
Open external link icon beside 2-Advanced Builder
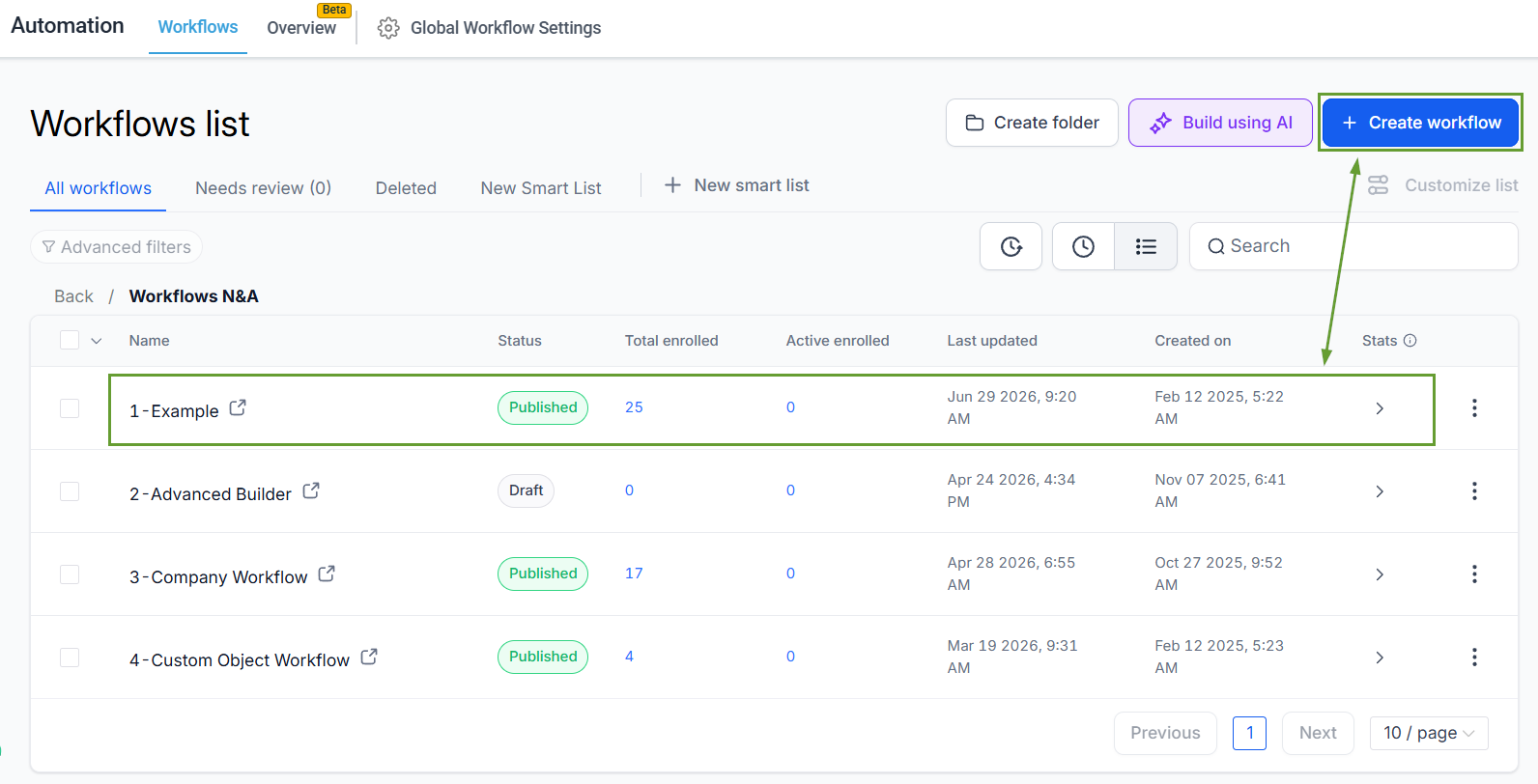(311, 490)
